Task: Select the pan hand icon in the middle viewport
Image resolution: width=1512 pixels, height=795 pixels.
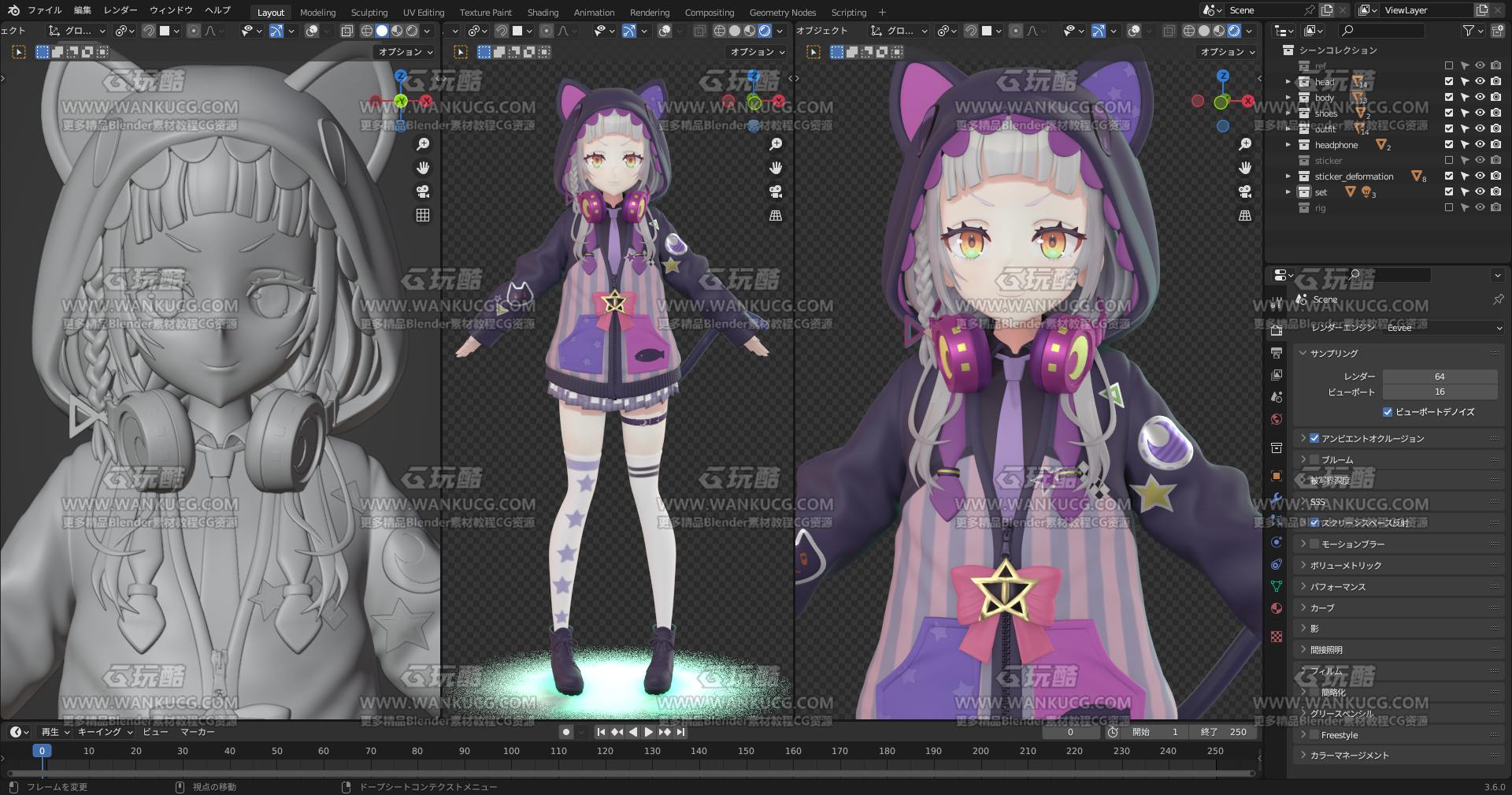Action: coord(776,168)
